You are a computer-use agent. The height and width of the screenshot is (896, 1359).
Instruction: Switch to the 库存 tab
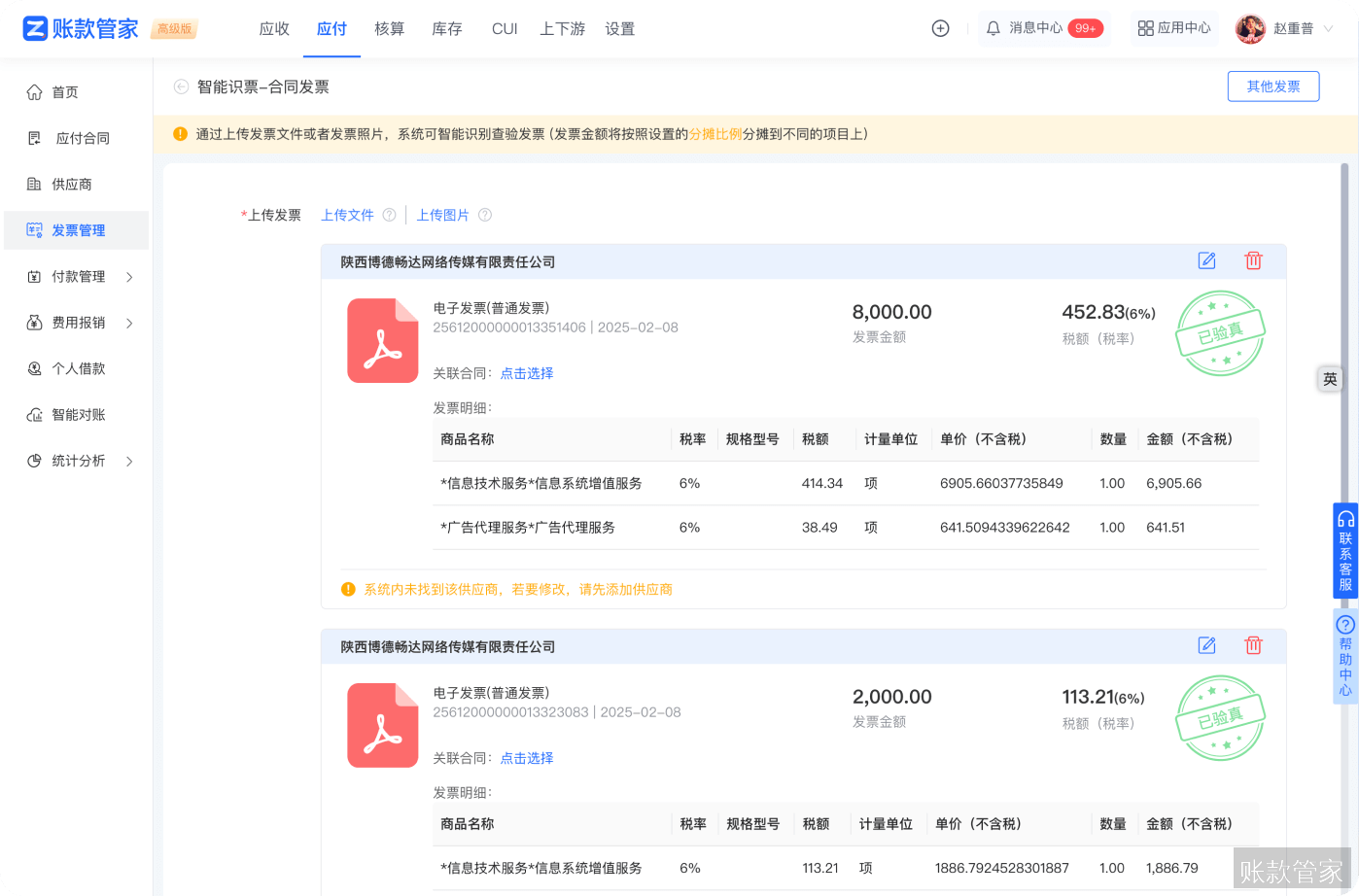[446, 28]
